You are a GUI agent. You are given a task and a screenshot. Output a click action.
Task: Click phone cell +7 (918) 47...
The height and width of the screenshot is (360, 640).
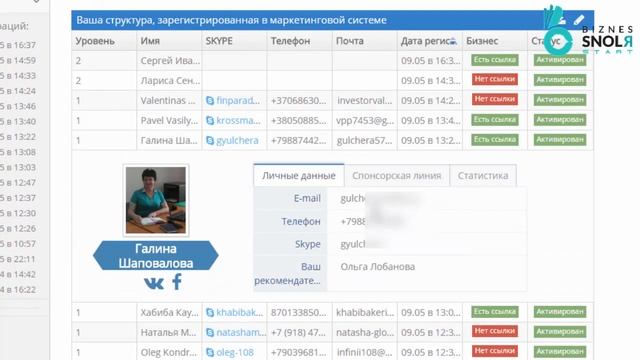point(299,333)
